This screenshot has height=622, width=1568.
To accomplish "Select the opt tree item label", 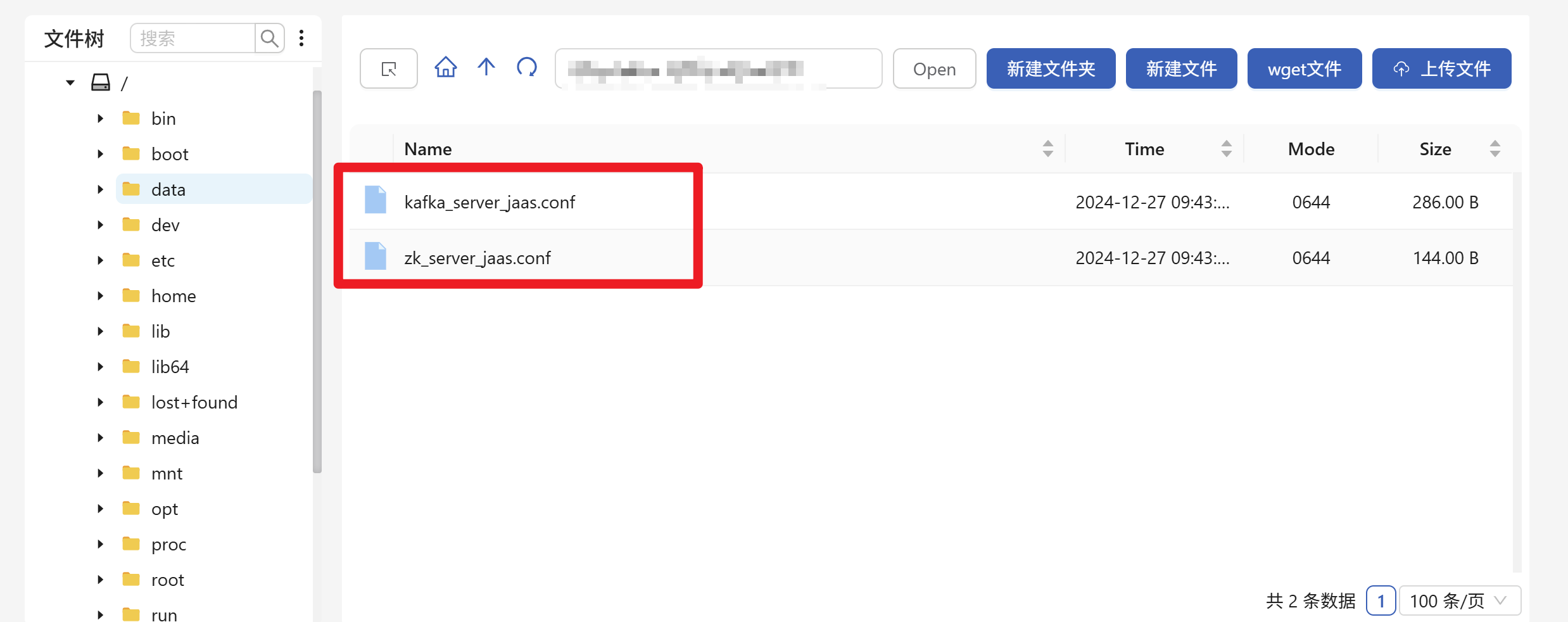I will [165, 509].
